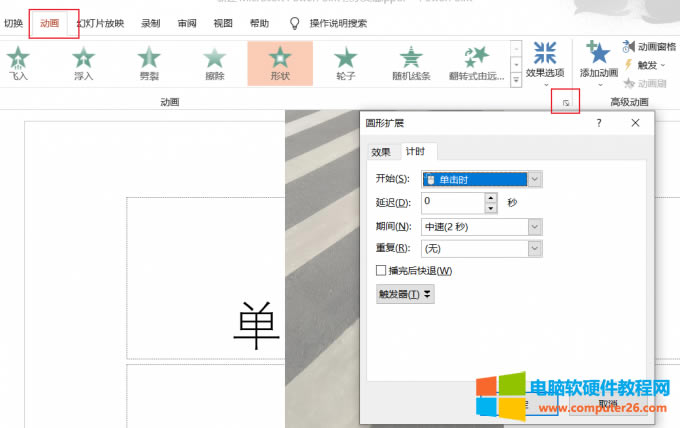The image size is (680, 428).
Task: Expand the 开始 (Start) combo box
Action: tap(535, 179)
